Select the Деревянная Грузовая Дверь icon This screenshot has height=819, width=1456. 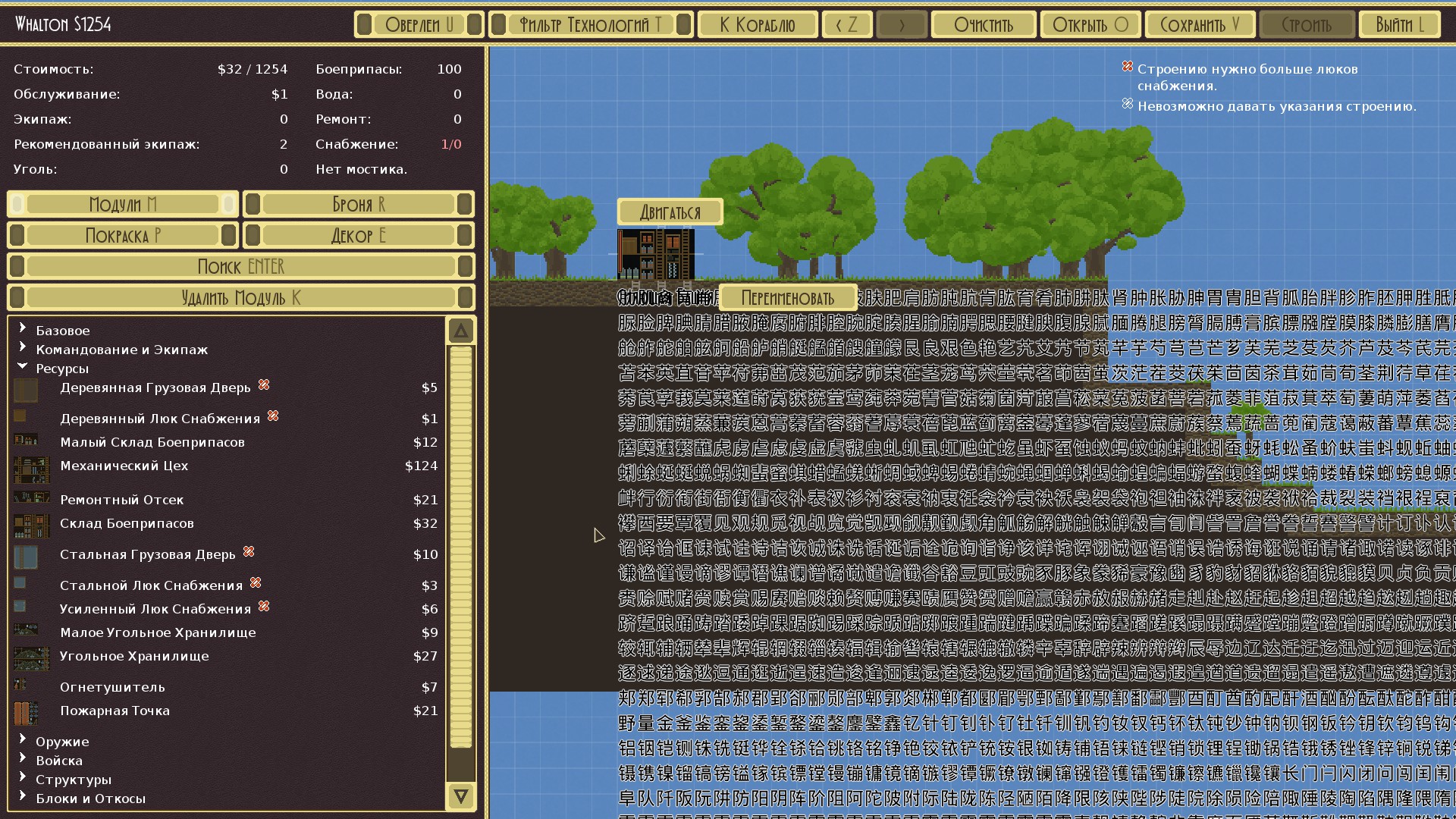coord(26,390)
